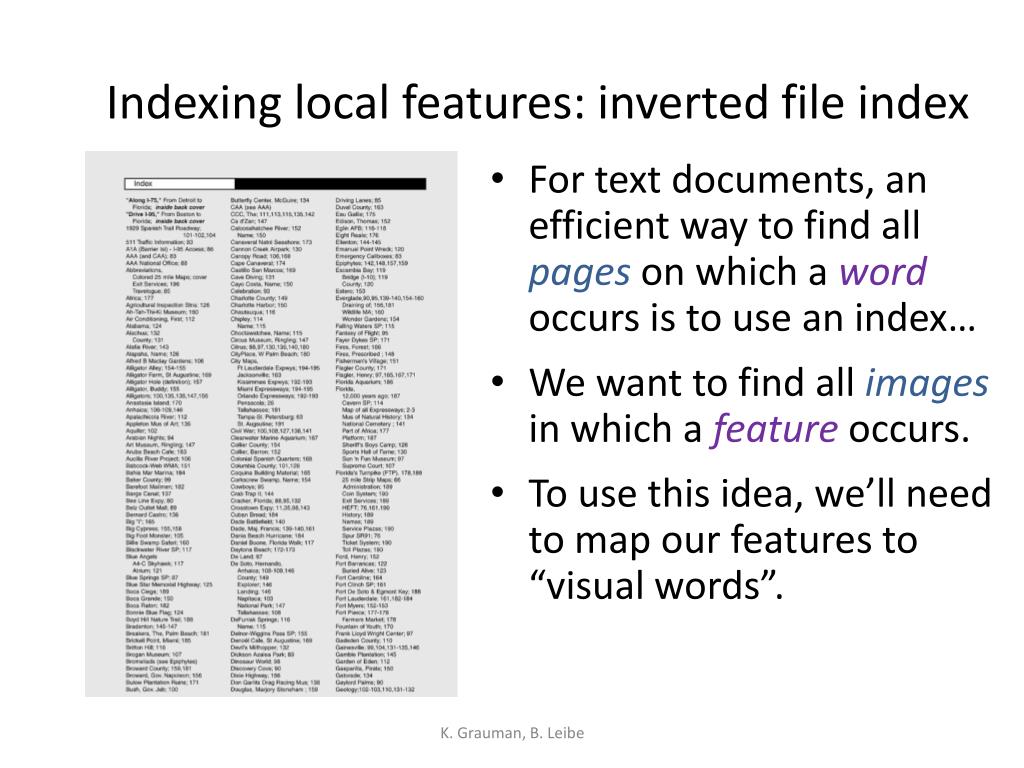Click the index entry "Cape Canaveral; 174"

(258, 263)
